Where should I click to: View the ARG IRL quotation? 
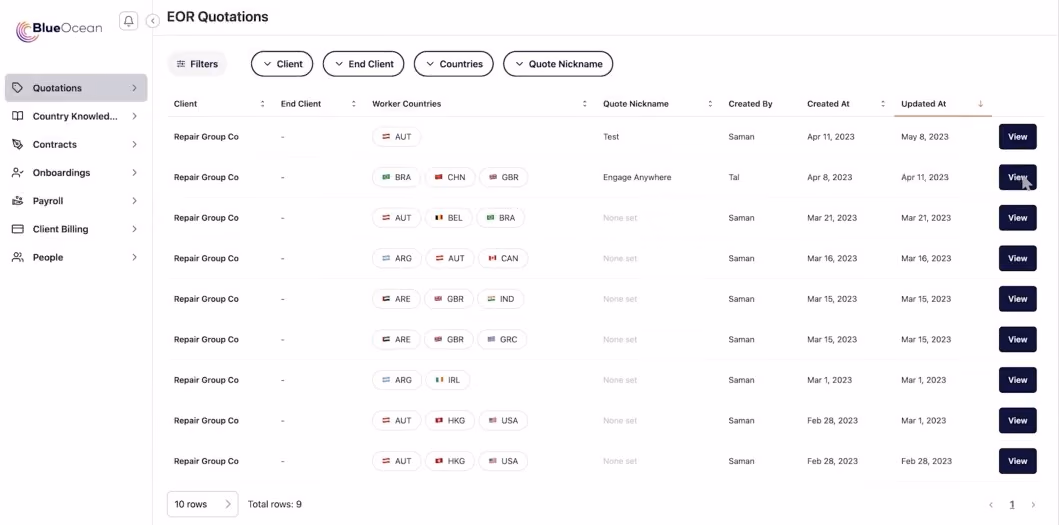tap(1017, 380)
